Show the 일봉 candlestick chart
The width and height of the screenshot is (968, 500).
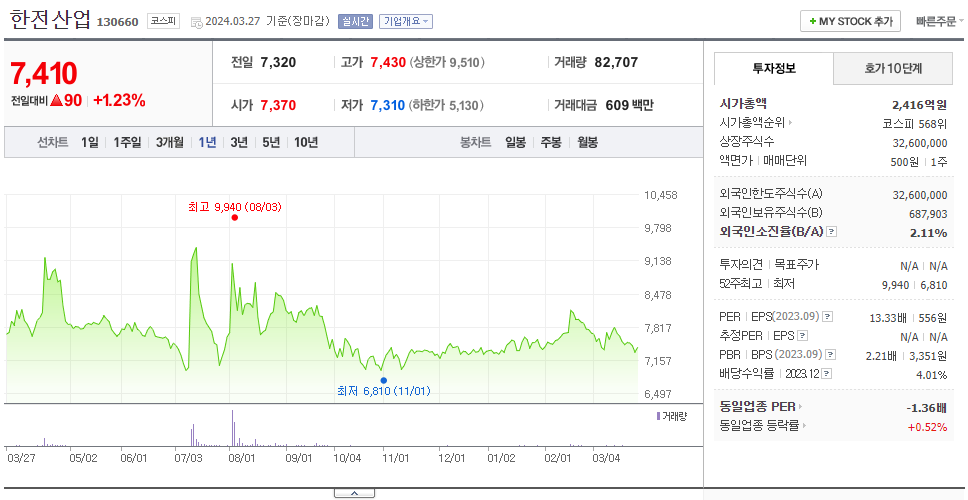pyautogui.click(x=515, y=143)
